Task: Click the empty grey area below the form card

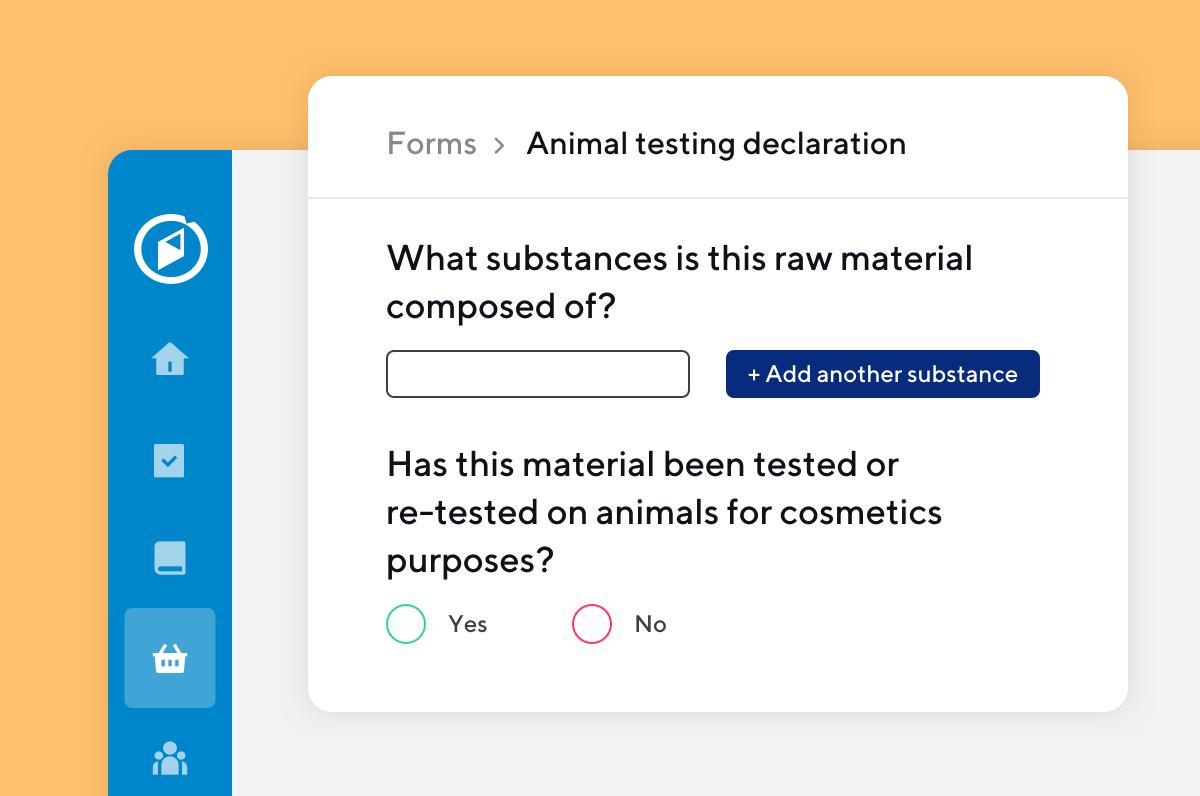Action: pyautogui.click(x=700, y=755)
